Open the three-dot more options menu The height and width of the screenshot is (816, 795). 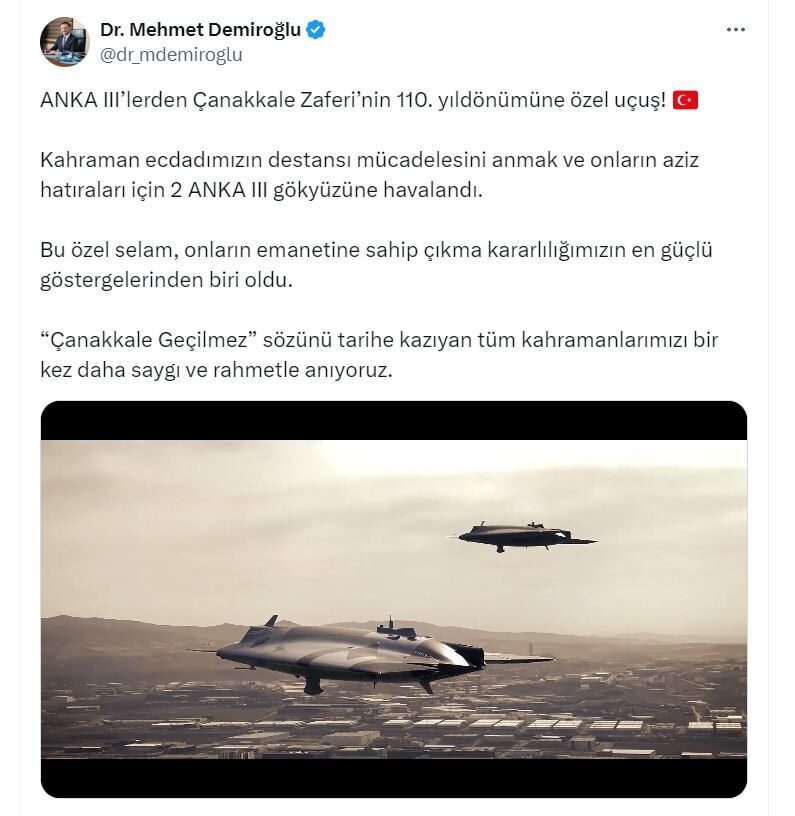tap(736, 30)
